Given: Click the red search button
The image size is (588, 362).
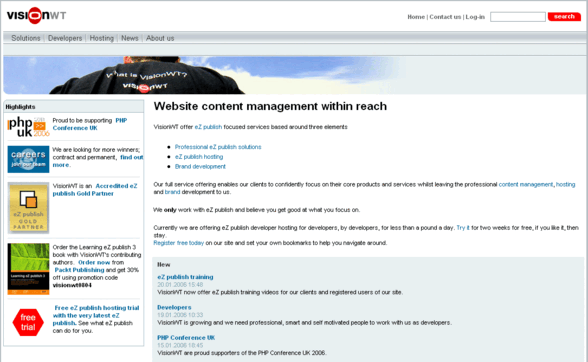Looking at the screenshot, I should (x=564, y=17).
